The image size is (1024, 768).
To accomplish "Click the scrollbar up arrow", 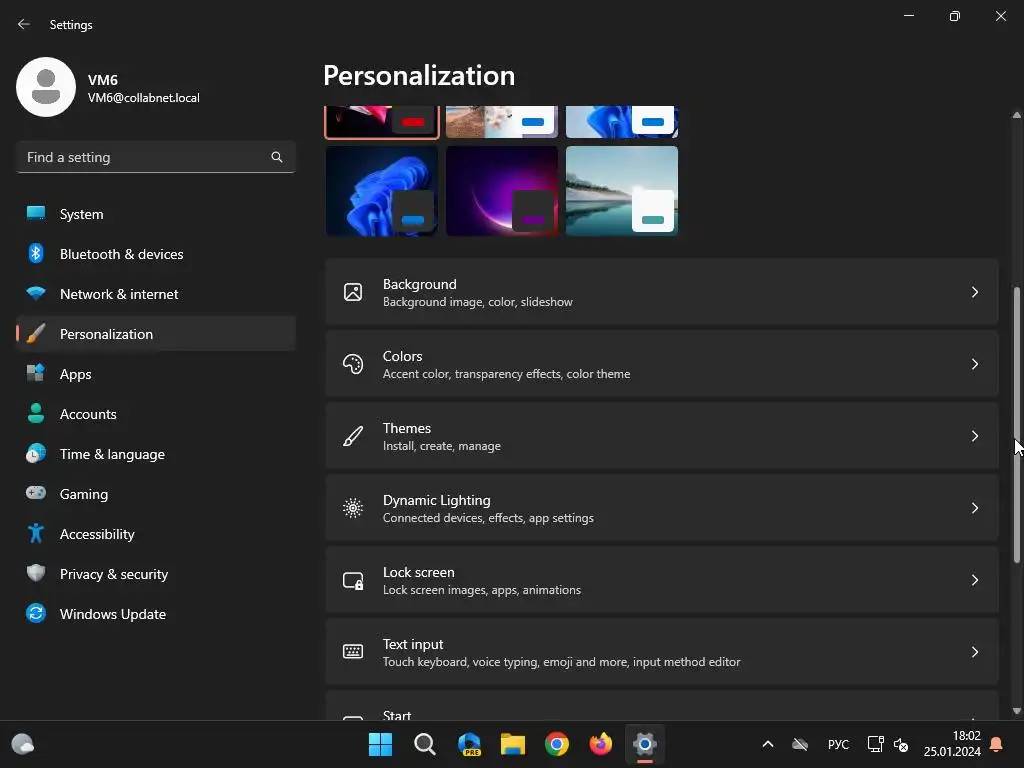I will tap(1016, 115).
